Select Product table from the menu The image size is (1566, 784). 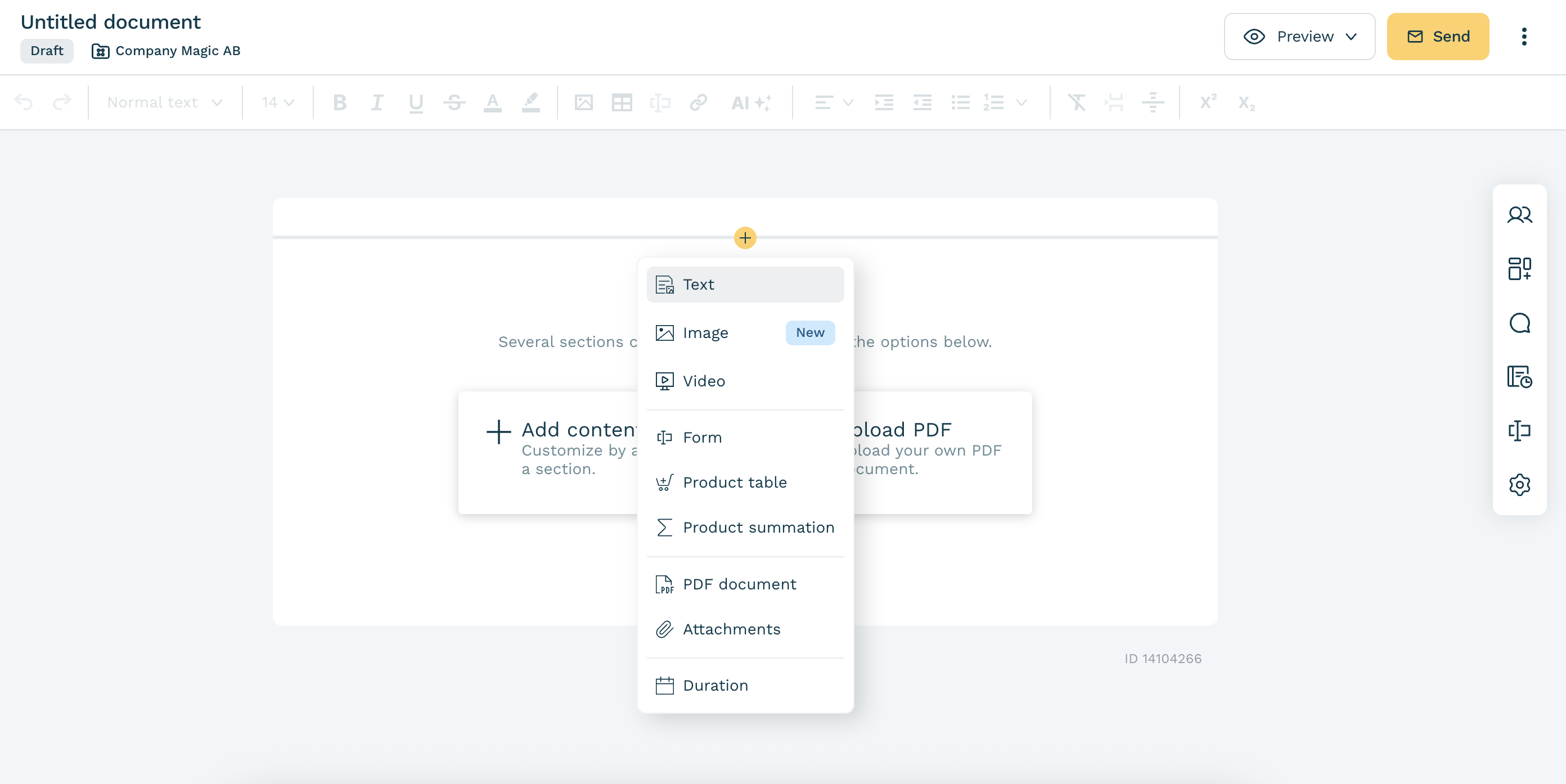745,483
